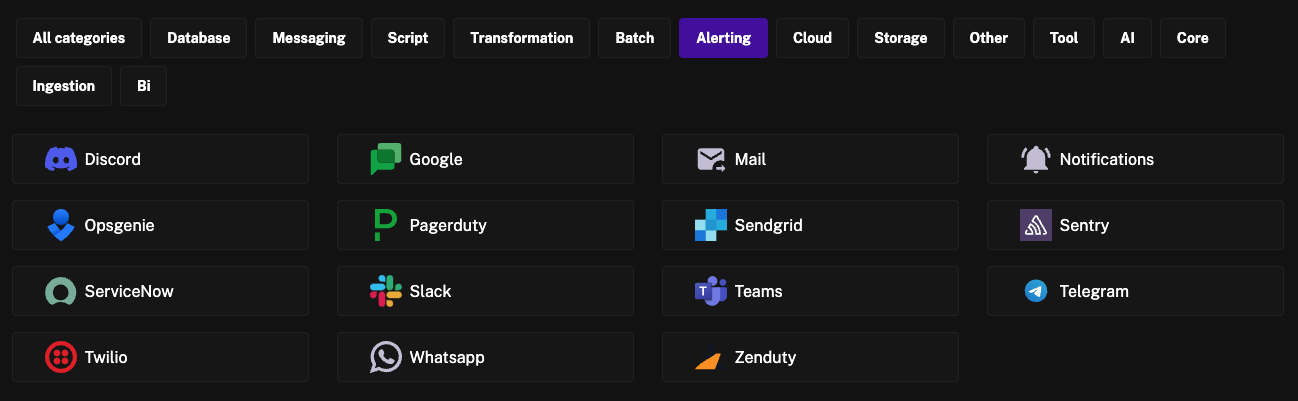The image size is (1298, 401).
Task: Choose the ServiceNow plugin card
Action: point(160,291)
